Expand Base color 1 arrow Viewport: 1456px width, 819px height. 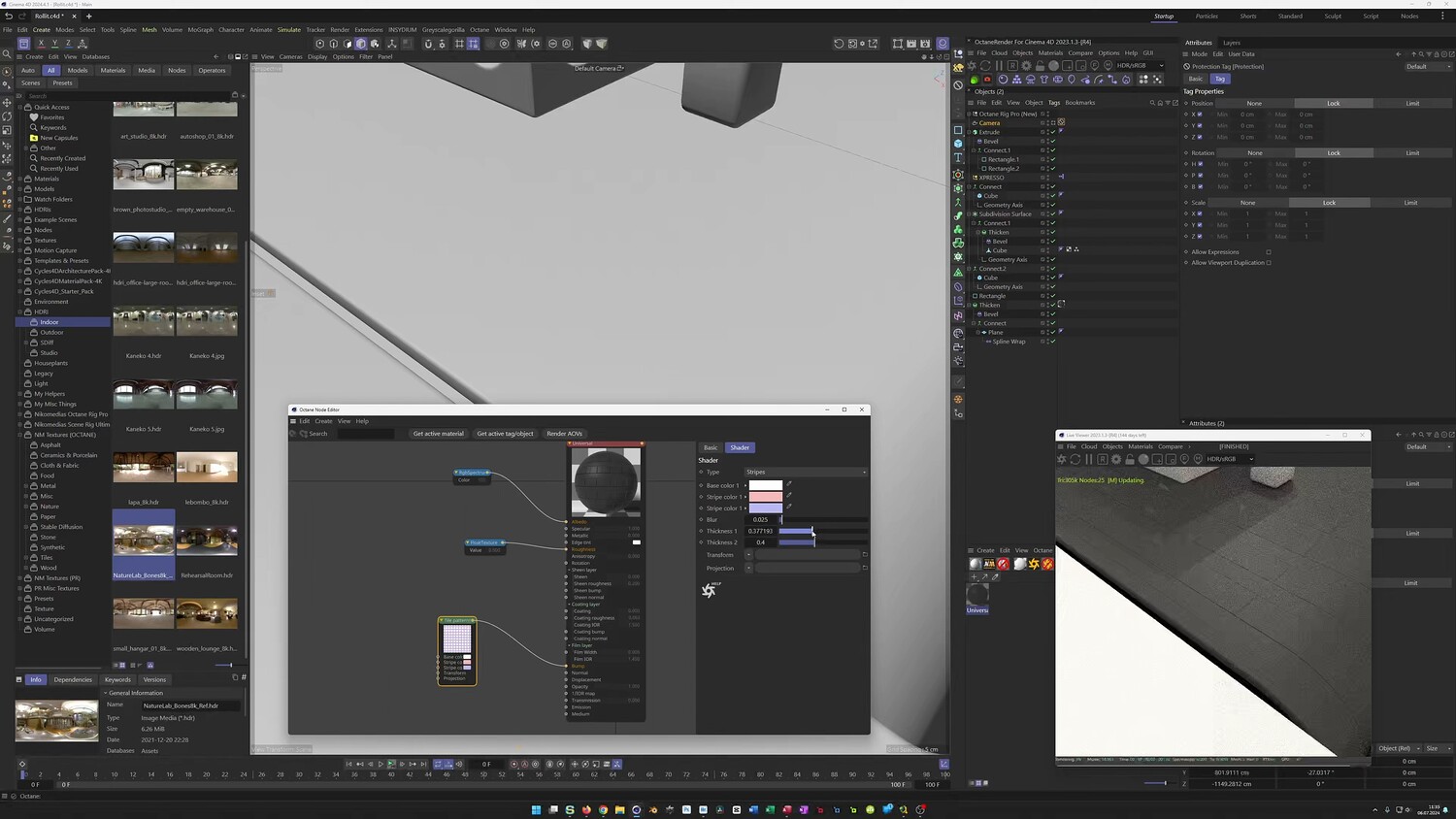[745, 485]
